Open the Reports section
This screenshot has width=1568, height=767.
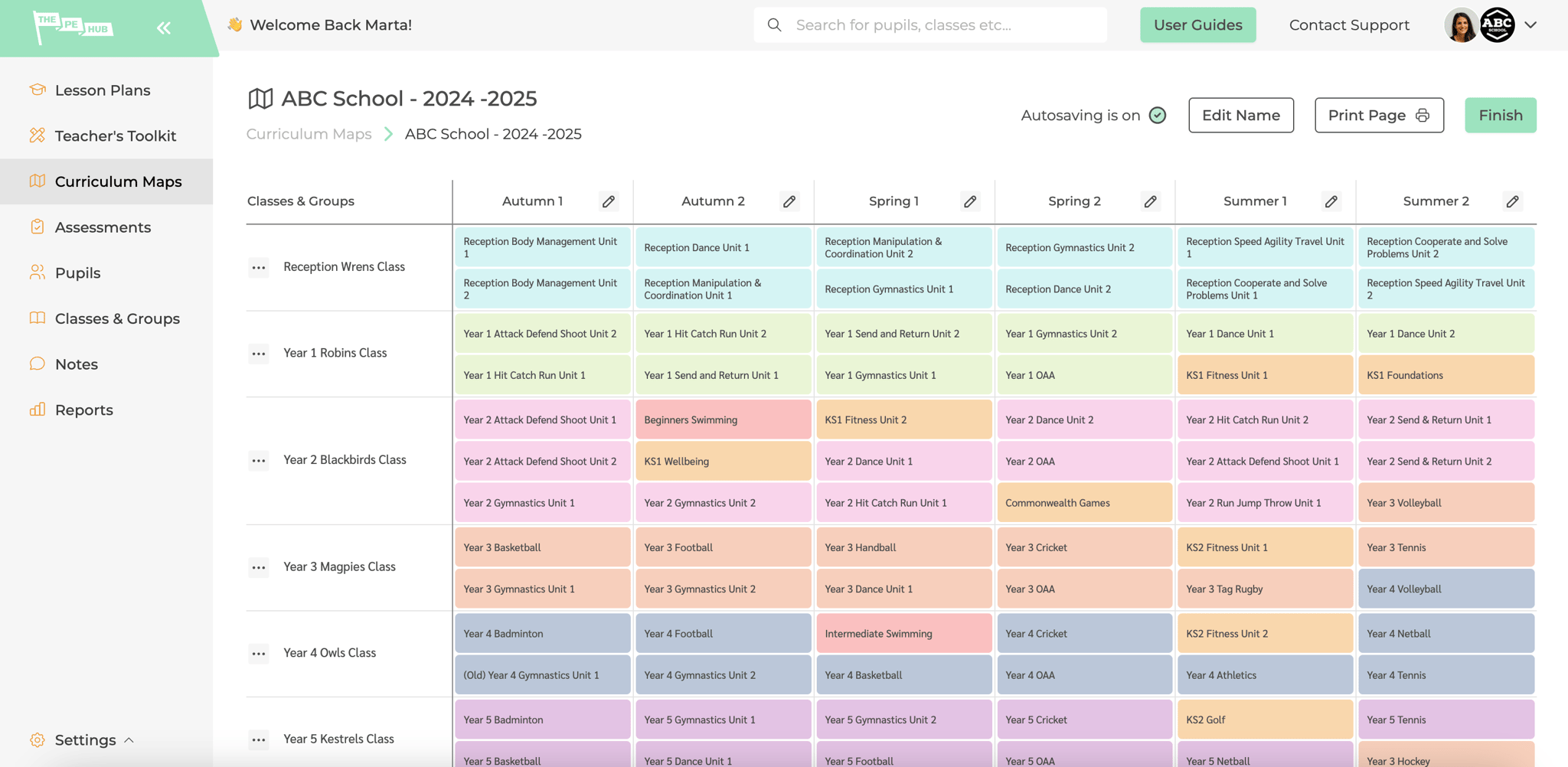84,410
